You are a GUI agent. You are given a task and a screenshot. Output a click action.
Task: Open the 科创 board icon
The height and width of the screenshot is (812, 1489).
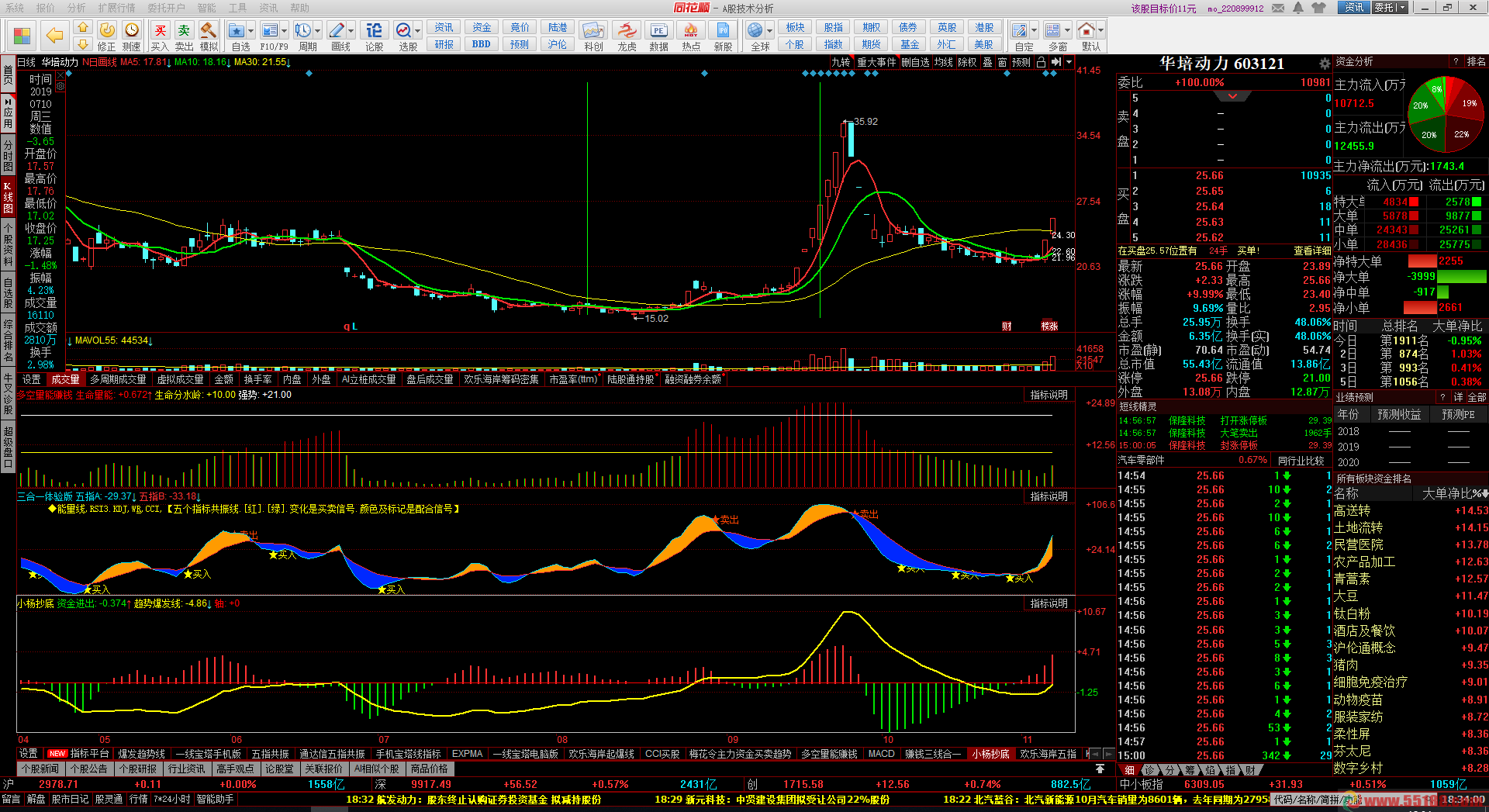[x=594, y=35]
